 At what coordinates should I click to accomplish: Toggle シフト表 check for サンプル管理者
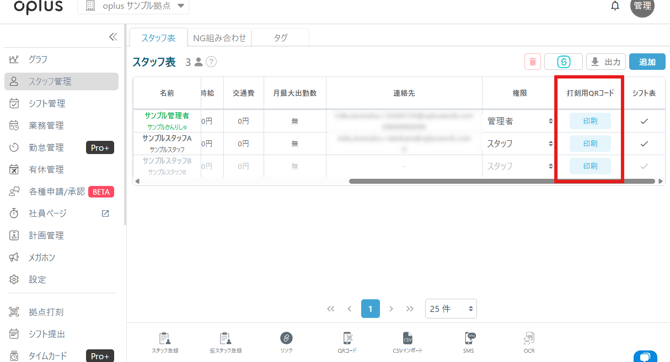click(x=644, y=121)
